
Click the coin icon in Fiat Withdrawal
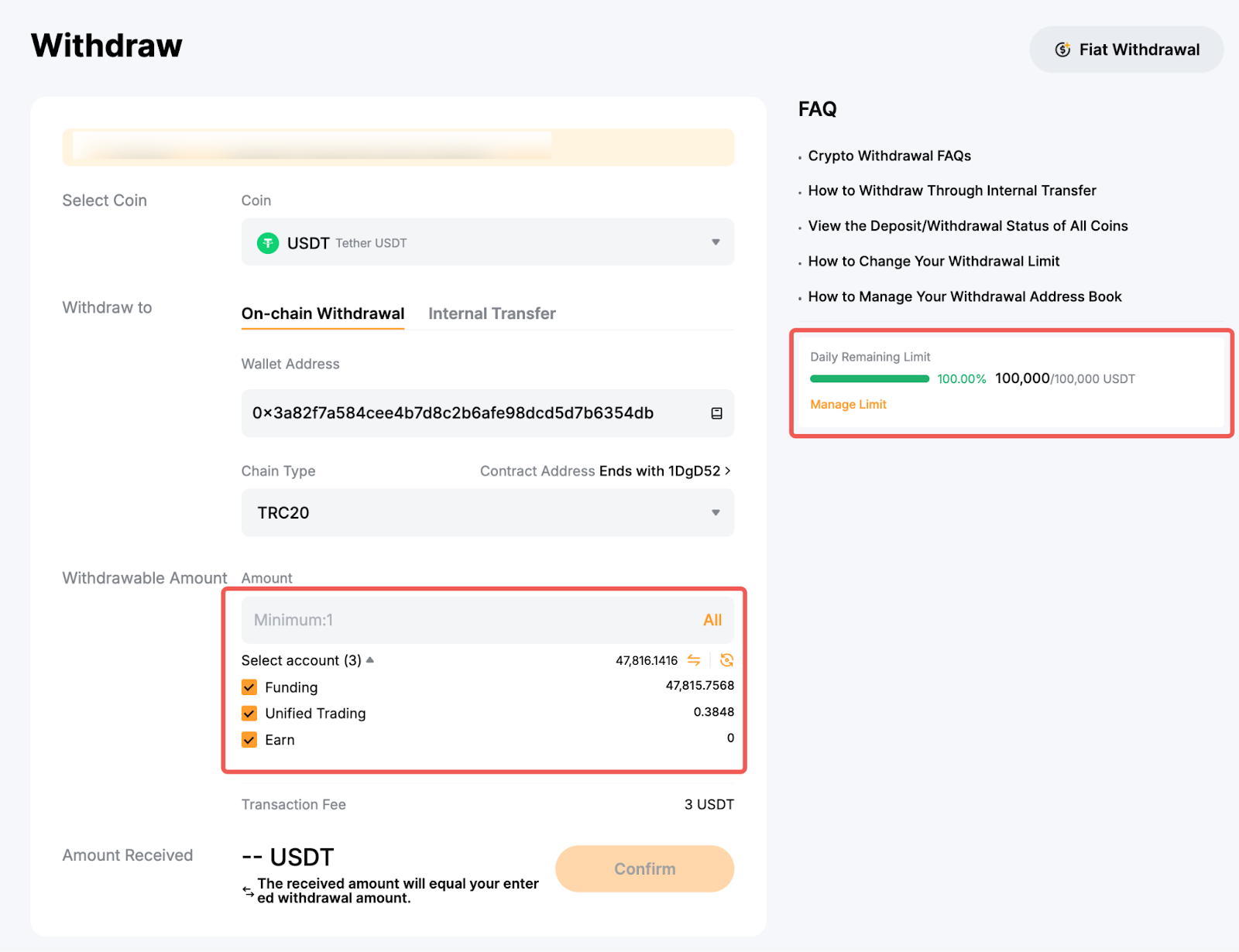1062,50
